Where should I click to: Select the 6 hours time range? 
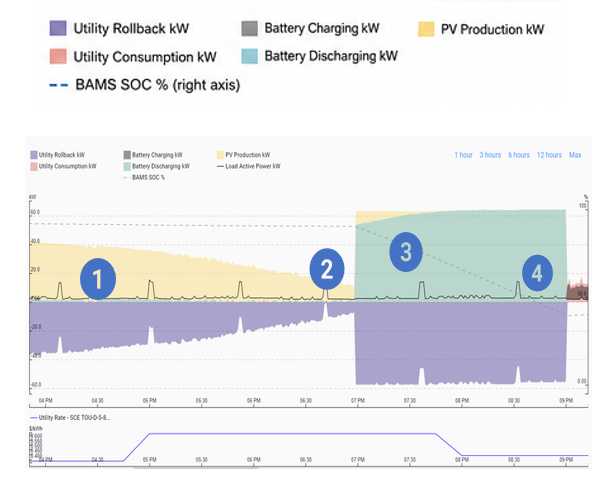(519, 155)
